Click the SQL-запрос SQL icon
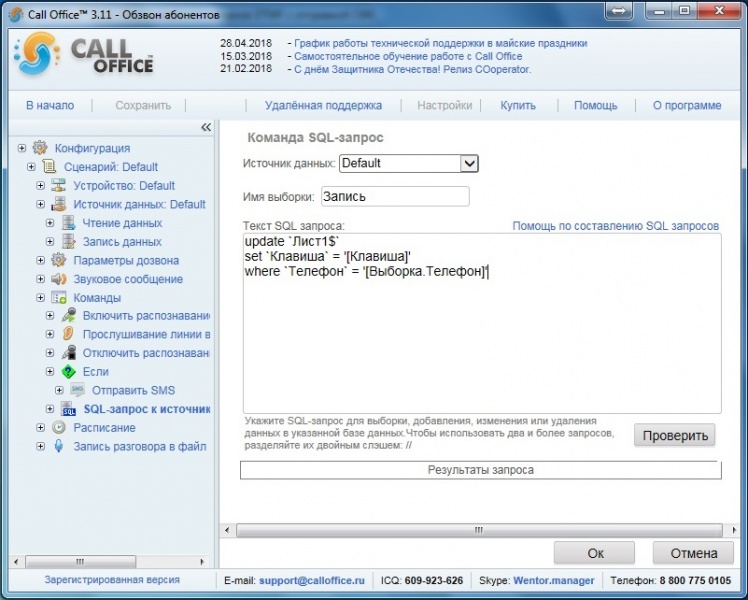 click(68, 409)
